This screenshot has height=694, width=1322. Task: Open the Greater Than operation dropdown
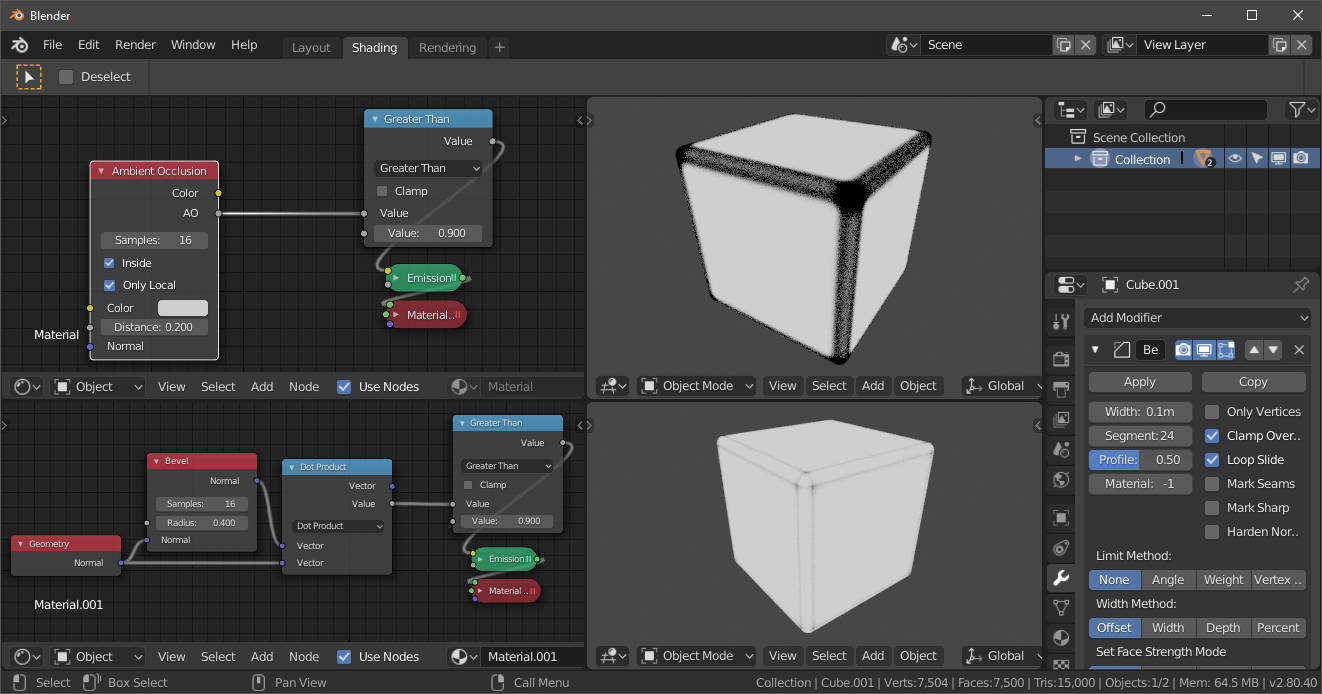(x=427, y=168)
